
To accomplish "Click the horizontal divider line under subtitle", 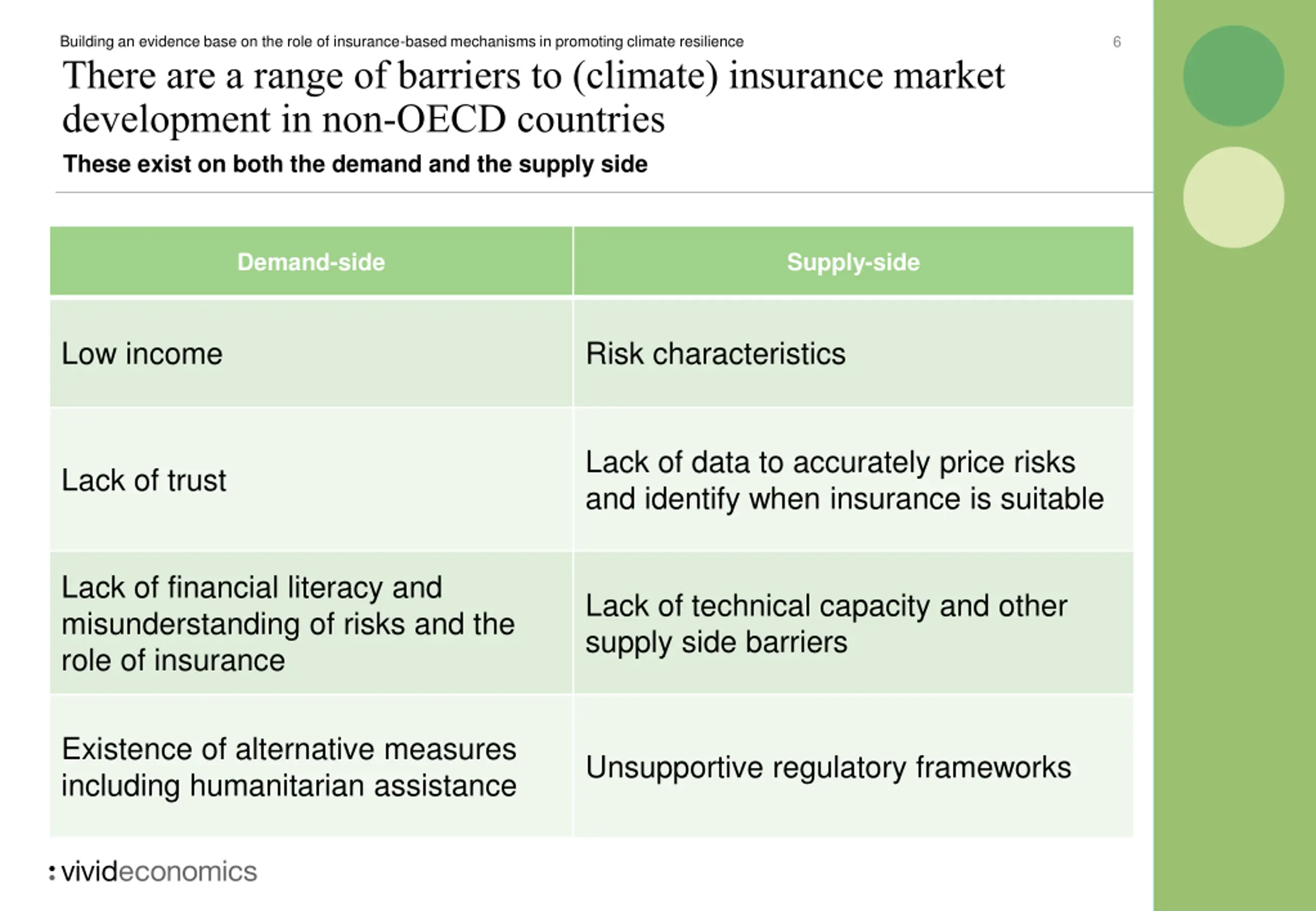I will [604, 192].
